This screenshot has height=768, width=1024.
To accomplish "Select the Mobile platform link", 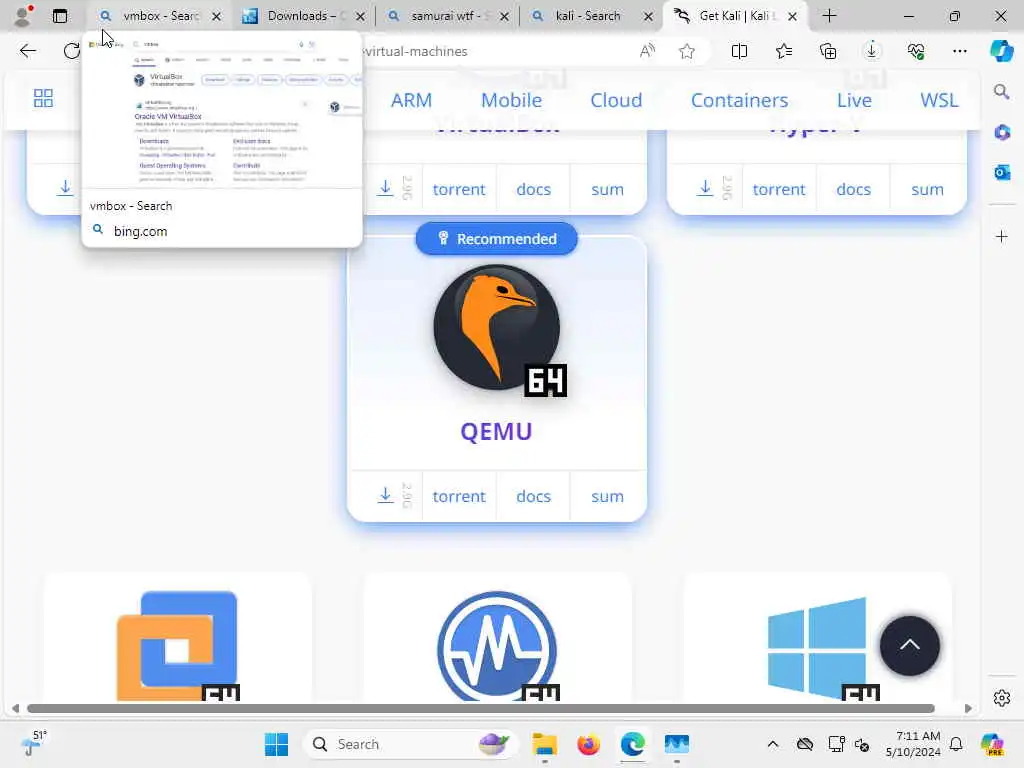I will coord(511,100).
